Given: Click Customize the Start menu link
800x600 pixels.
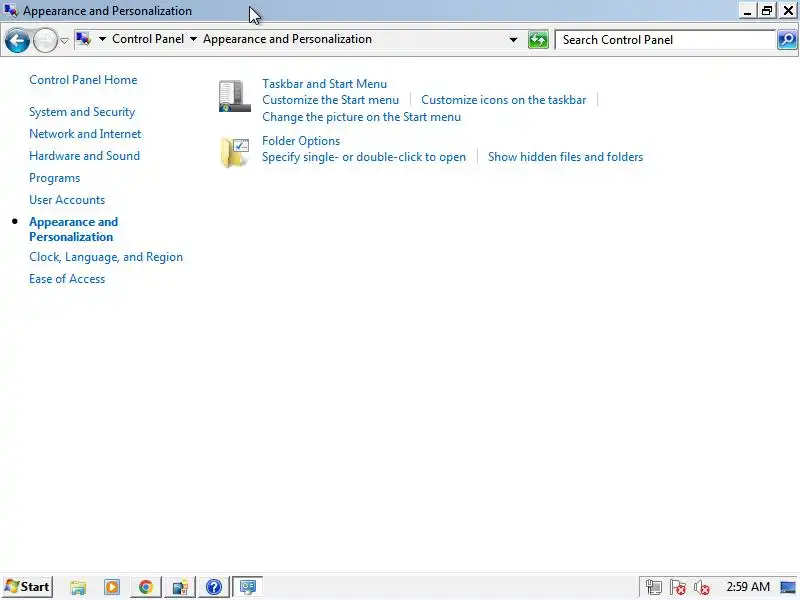Looking at the screenshot, I should click(x=331, y=100).
